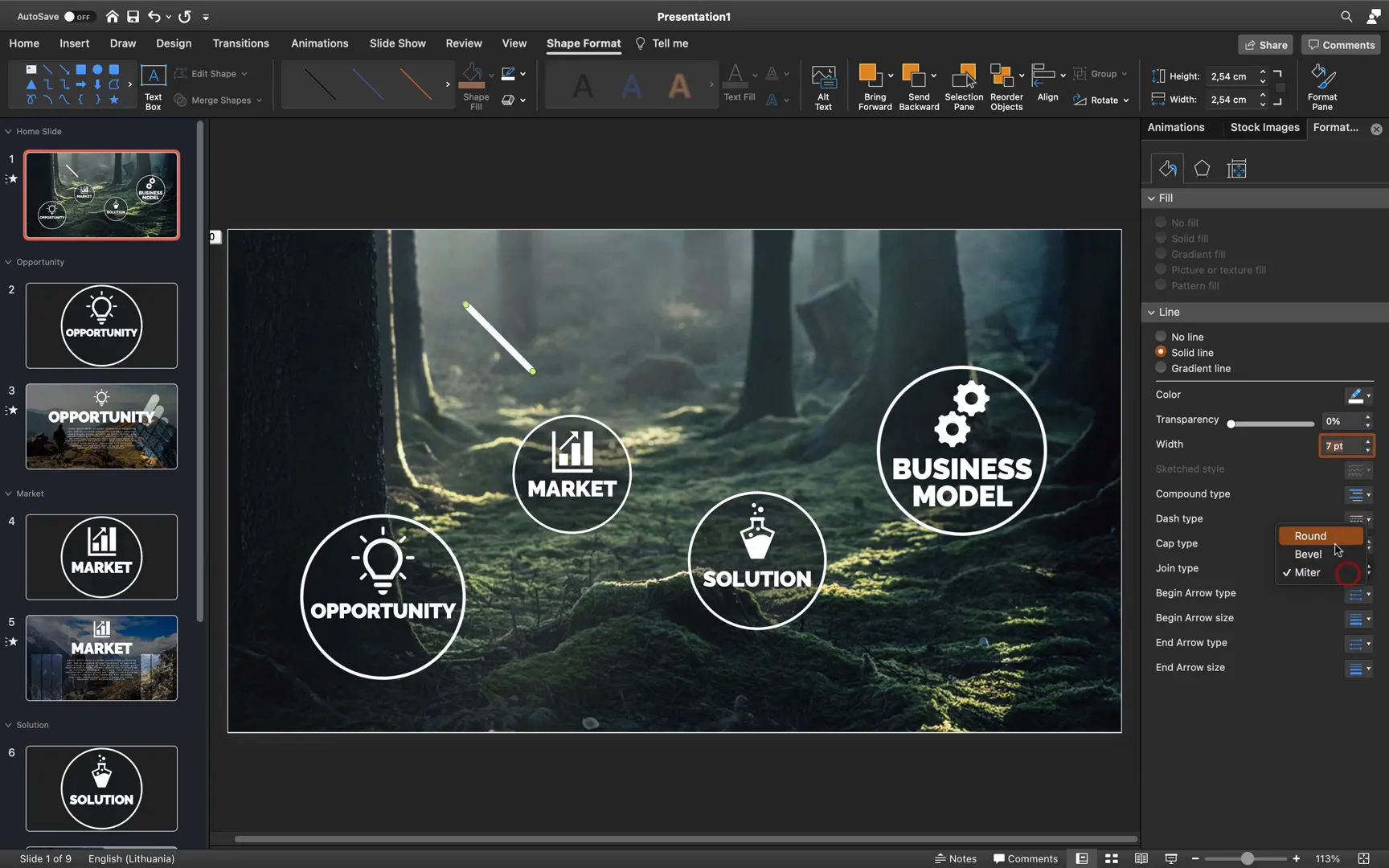
Task: Choose Round from the join type menu
Action: 1310,536
